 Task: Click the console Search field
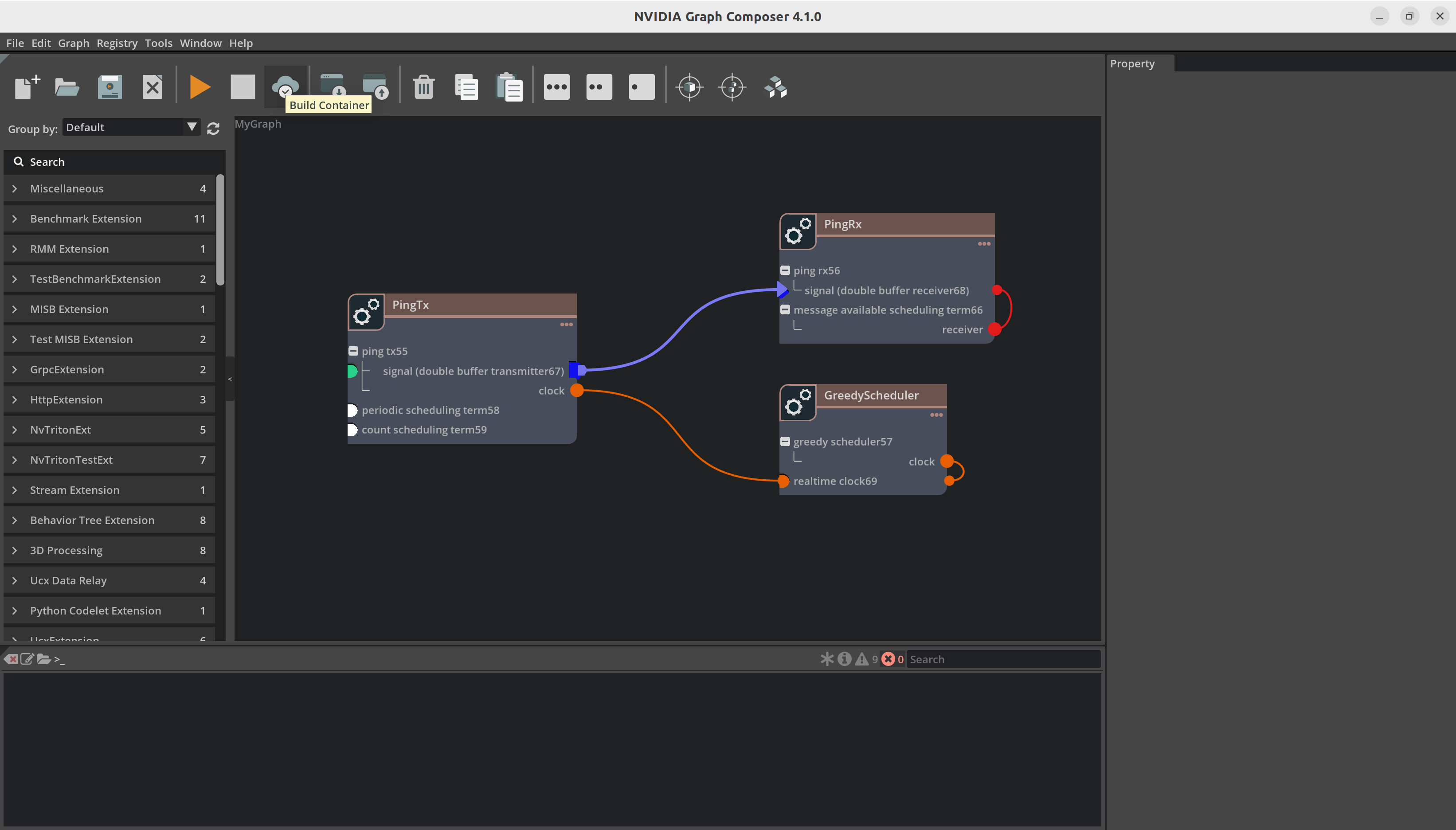click(1003, 659)
